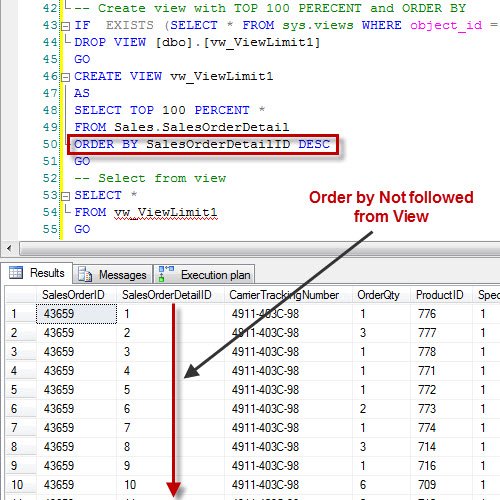Click OrderQty cell 2 in row 6
Screen dimensions: 500x500
381,409
